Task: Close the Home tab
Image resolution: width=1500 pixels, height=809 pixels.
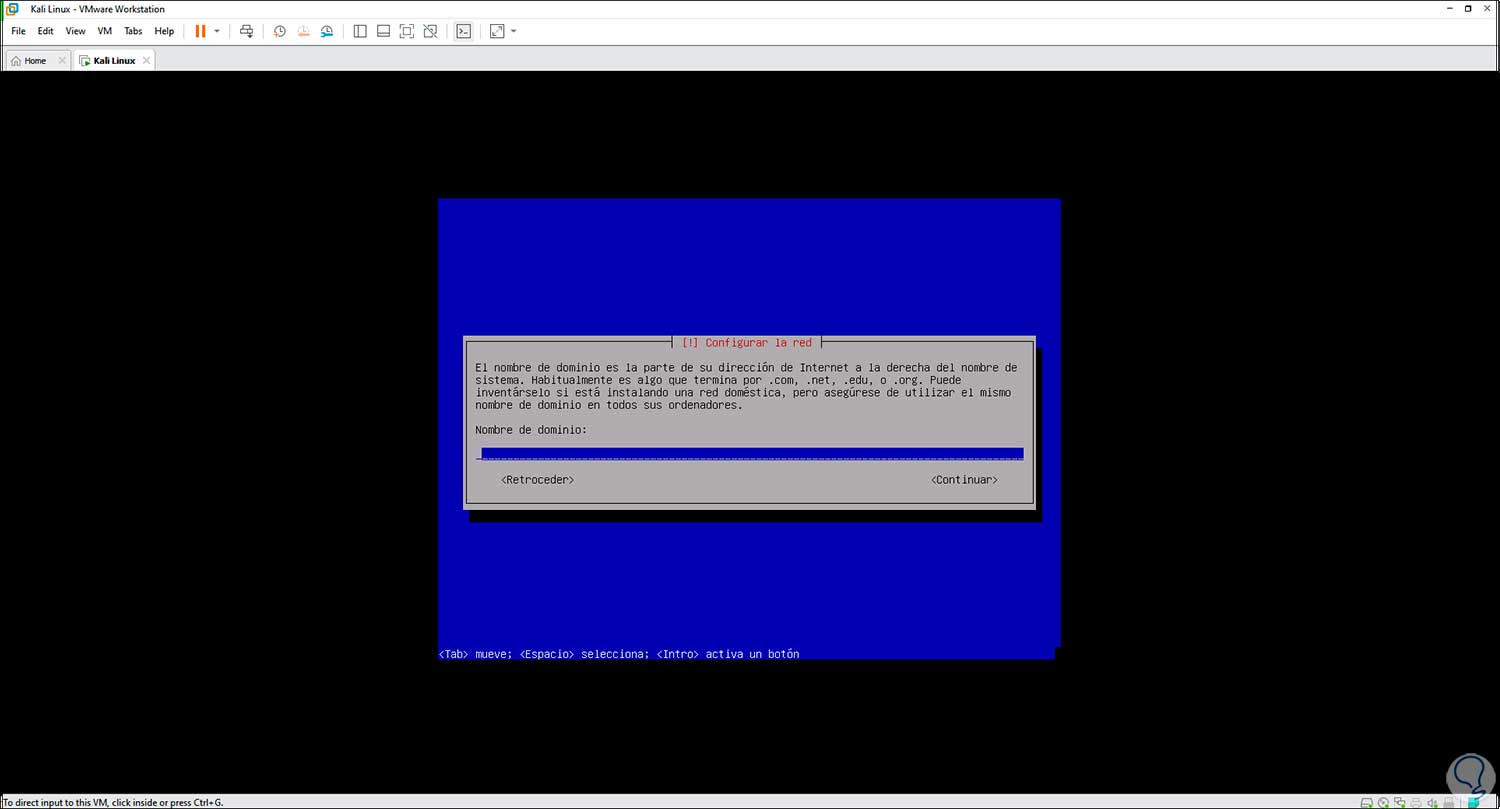Action: [x=62, y=61]
